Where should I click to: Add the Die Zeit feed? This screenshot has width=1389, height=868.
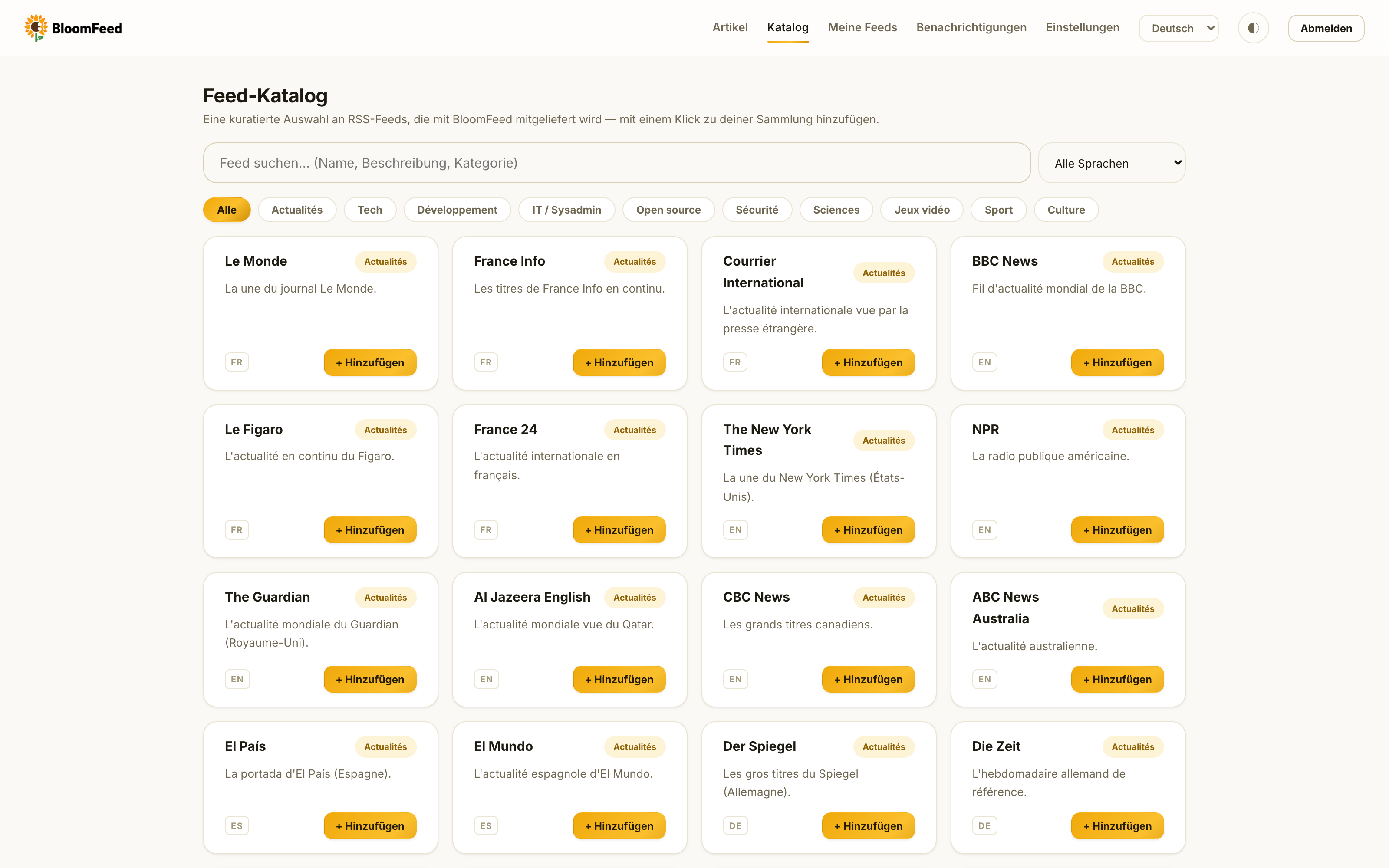point(1117,825)
